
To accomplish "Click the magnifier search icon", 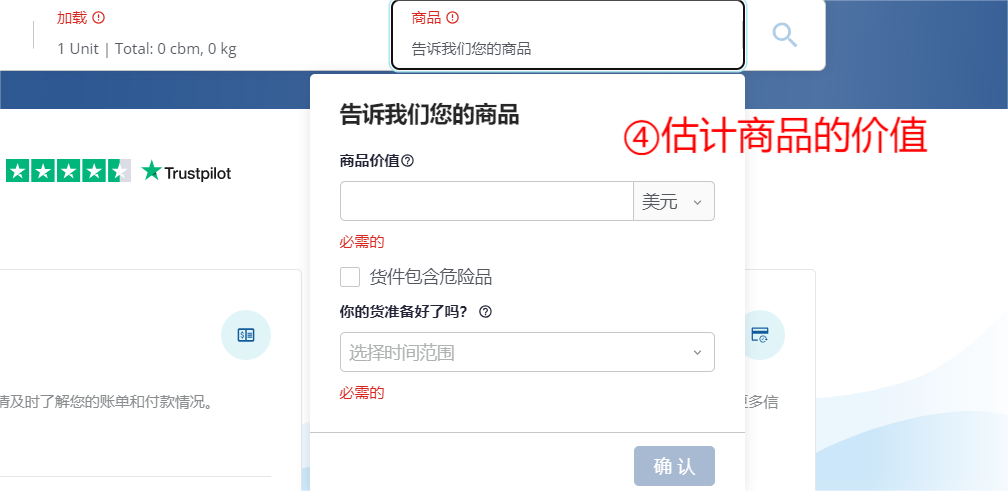I will pyautogui.click(x=785, y=35).
